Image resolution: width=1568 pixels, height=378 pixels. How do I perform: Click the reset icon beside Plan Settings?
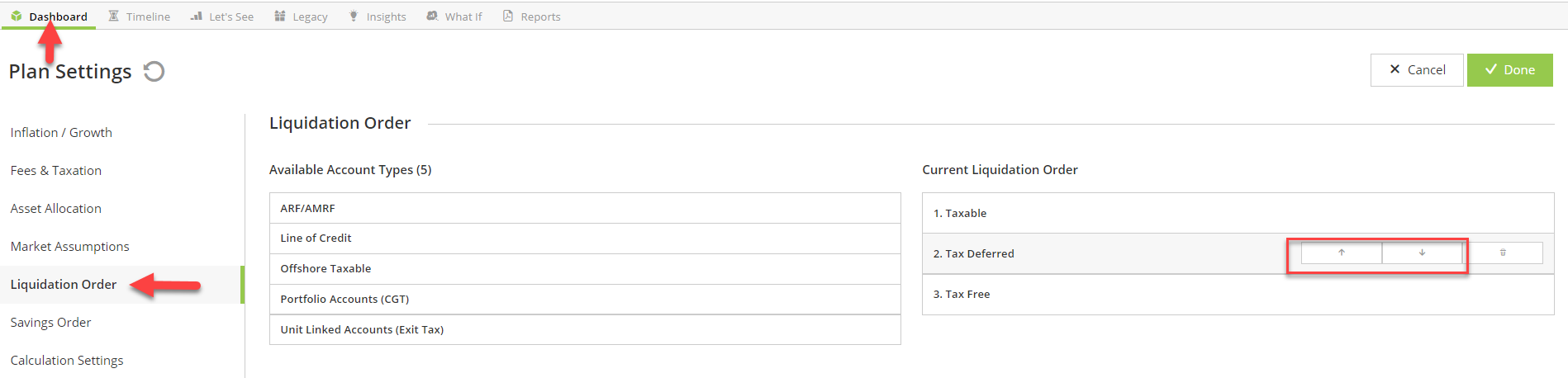[154, 72]
